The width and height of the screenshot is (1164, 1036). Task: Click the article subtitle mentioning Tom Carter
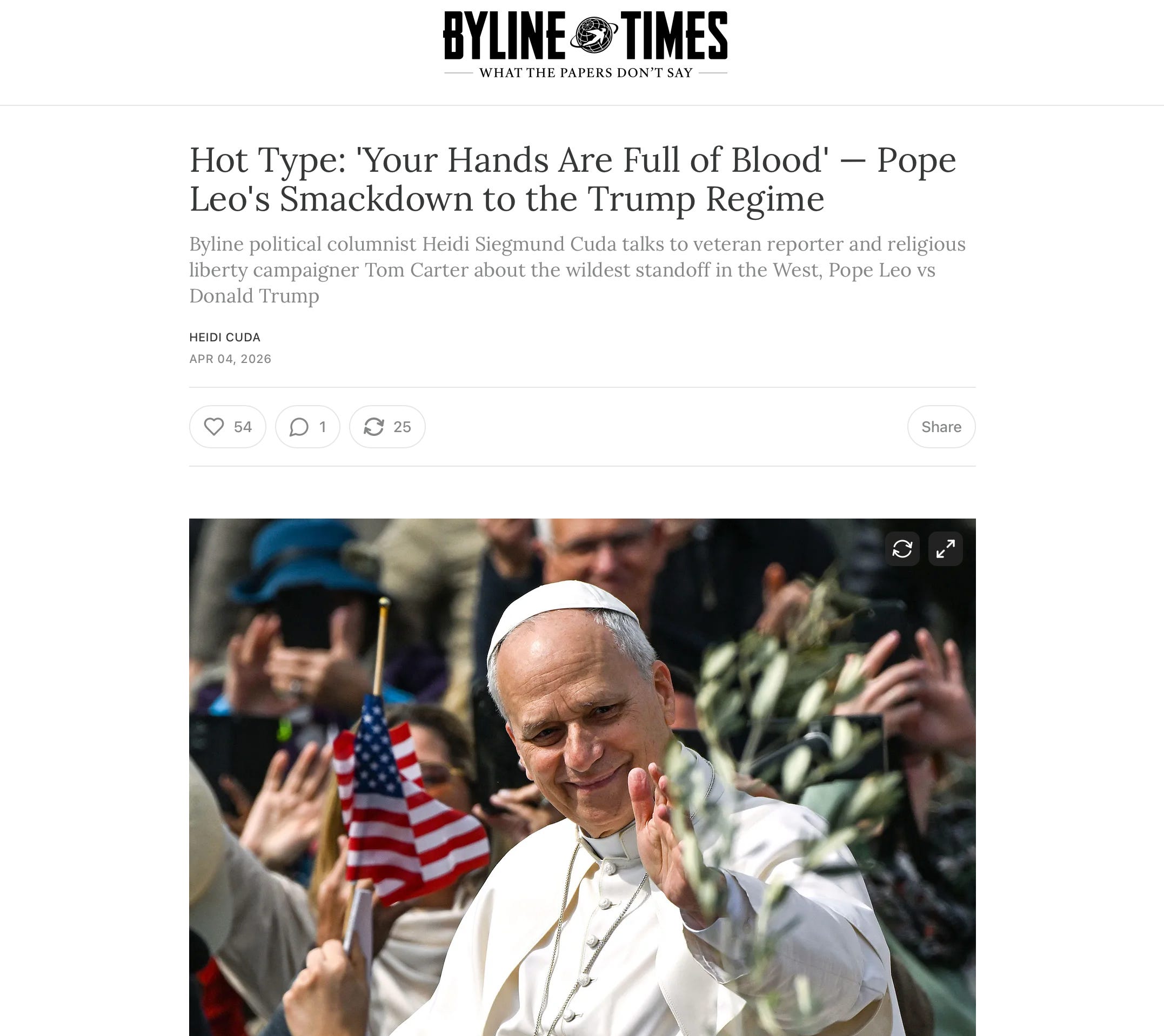coord(578,270)
